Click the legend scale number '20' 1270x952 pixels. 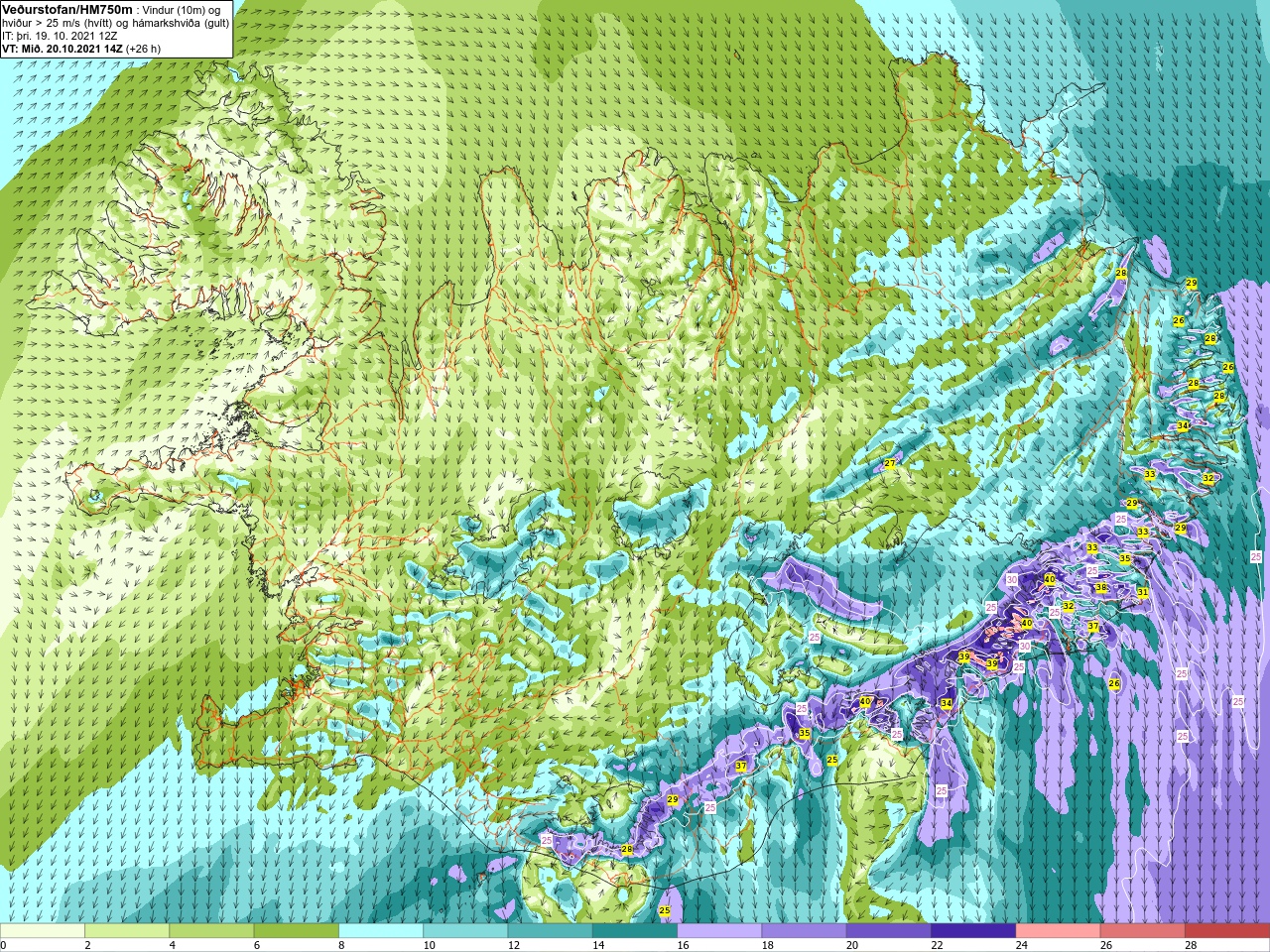coord(851,945)
